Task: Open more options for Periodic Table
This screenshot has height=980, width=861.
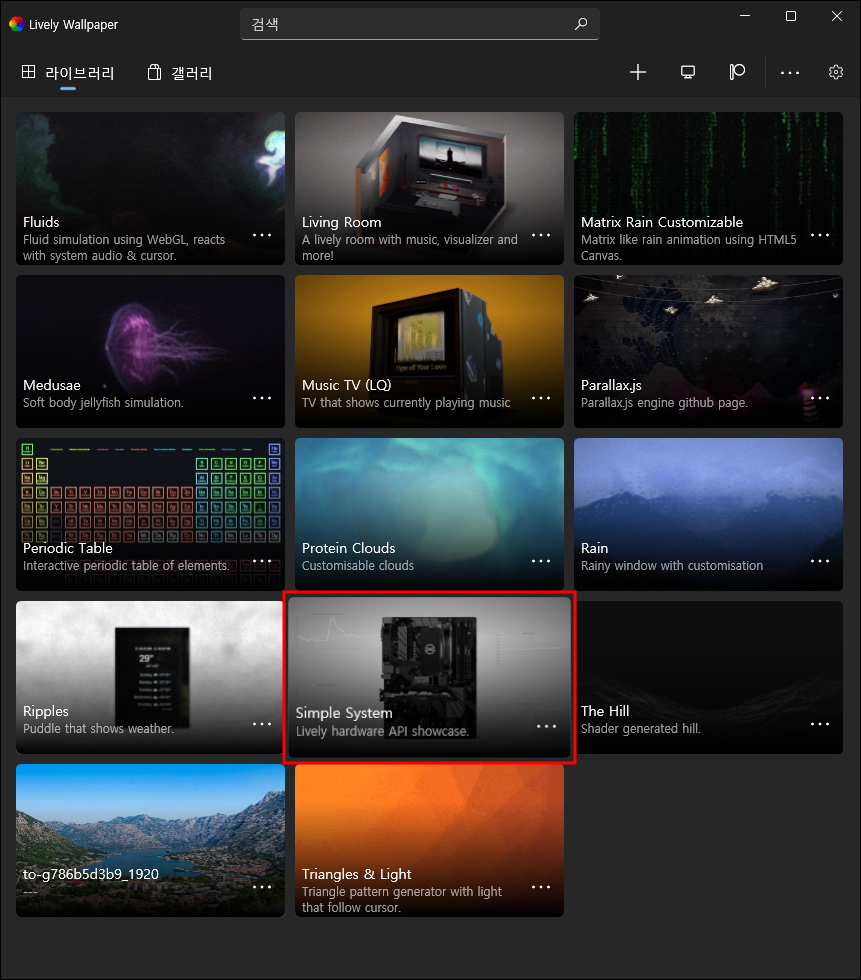Action: [262, 561]
